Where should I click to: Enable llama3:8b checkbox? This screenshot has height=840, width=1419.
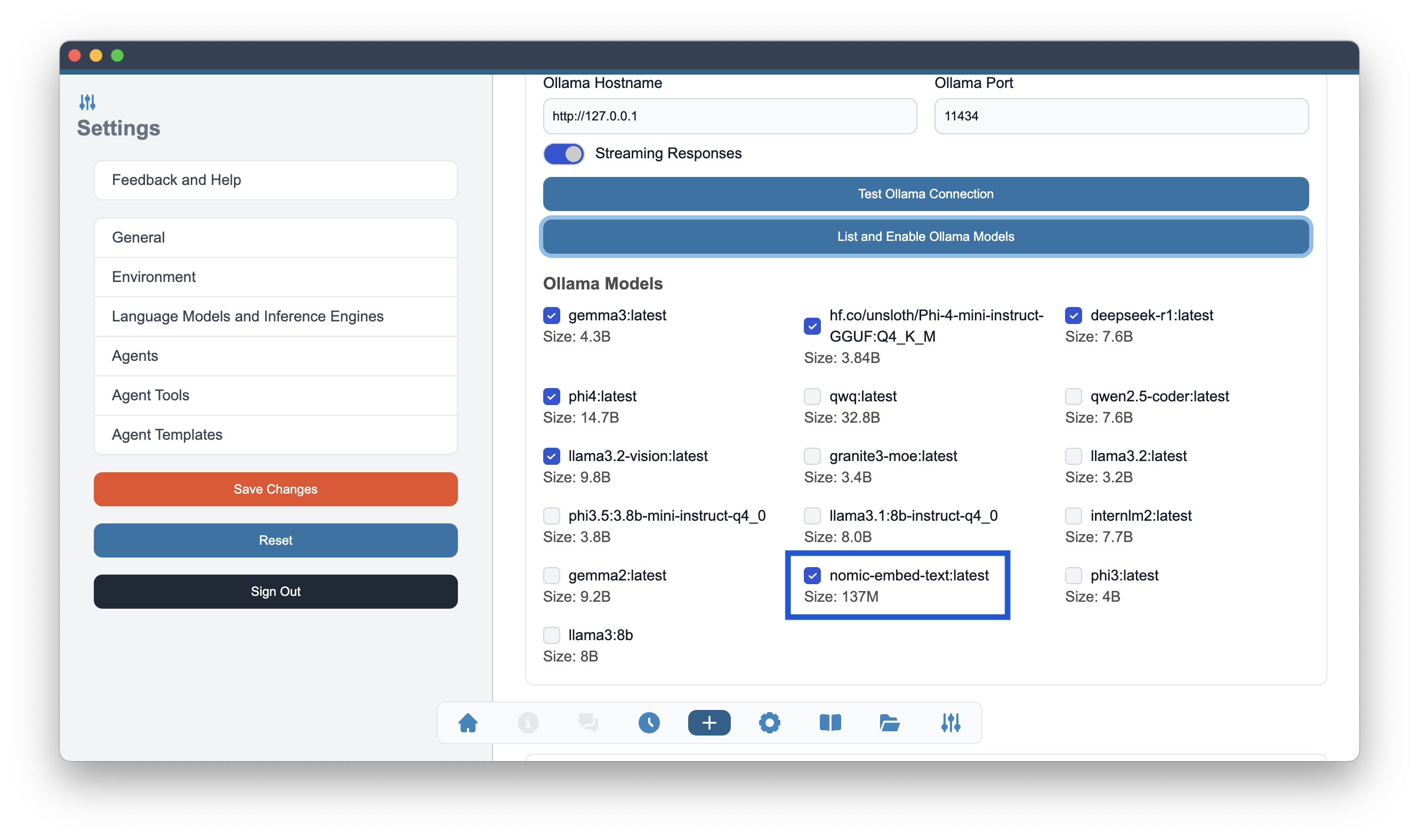(551, 635)
